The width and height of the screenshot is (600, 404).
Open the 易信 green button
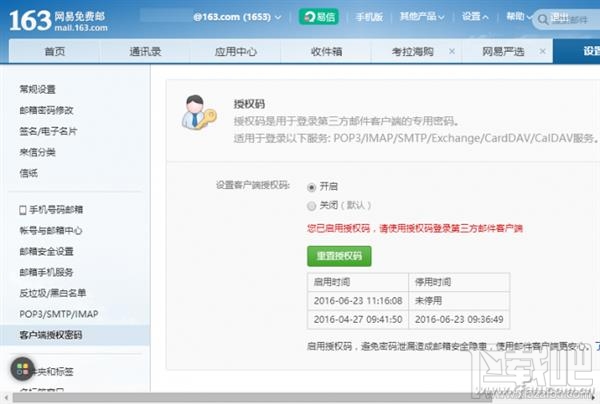[319, 17]
